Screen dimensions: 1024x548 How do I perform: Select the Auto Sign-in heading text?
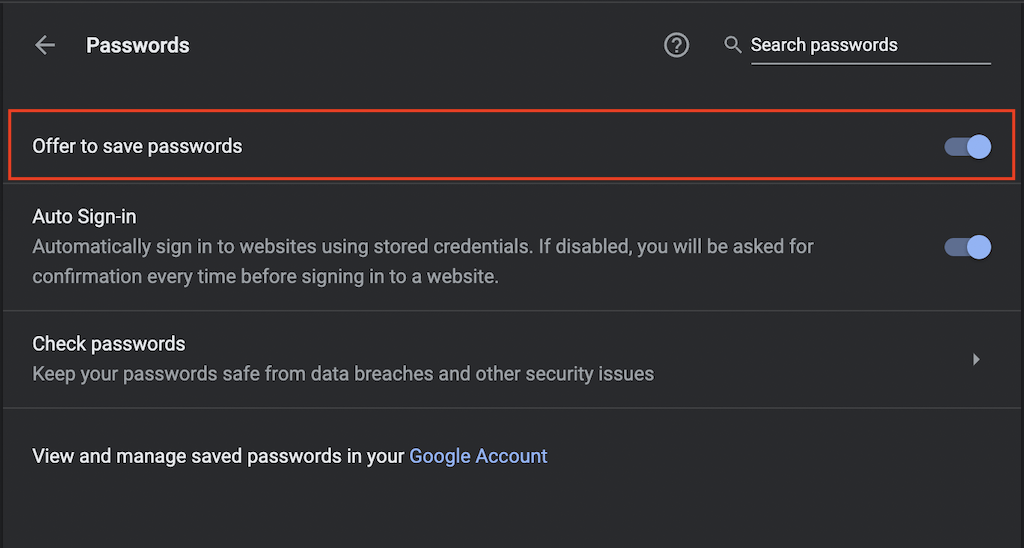84,216
